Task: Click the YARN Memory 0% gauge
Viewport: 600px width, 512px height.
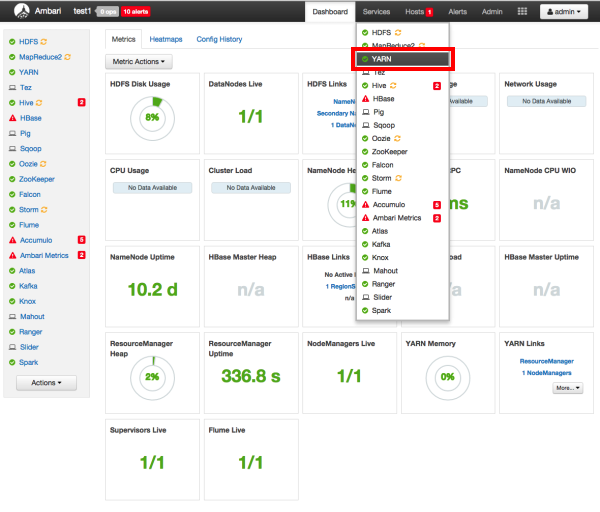Action: 448,378
